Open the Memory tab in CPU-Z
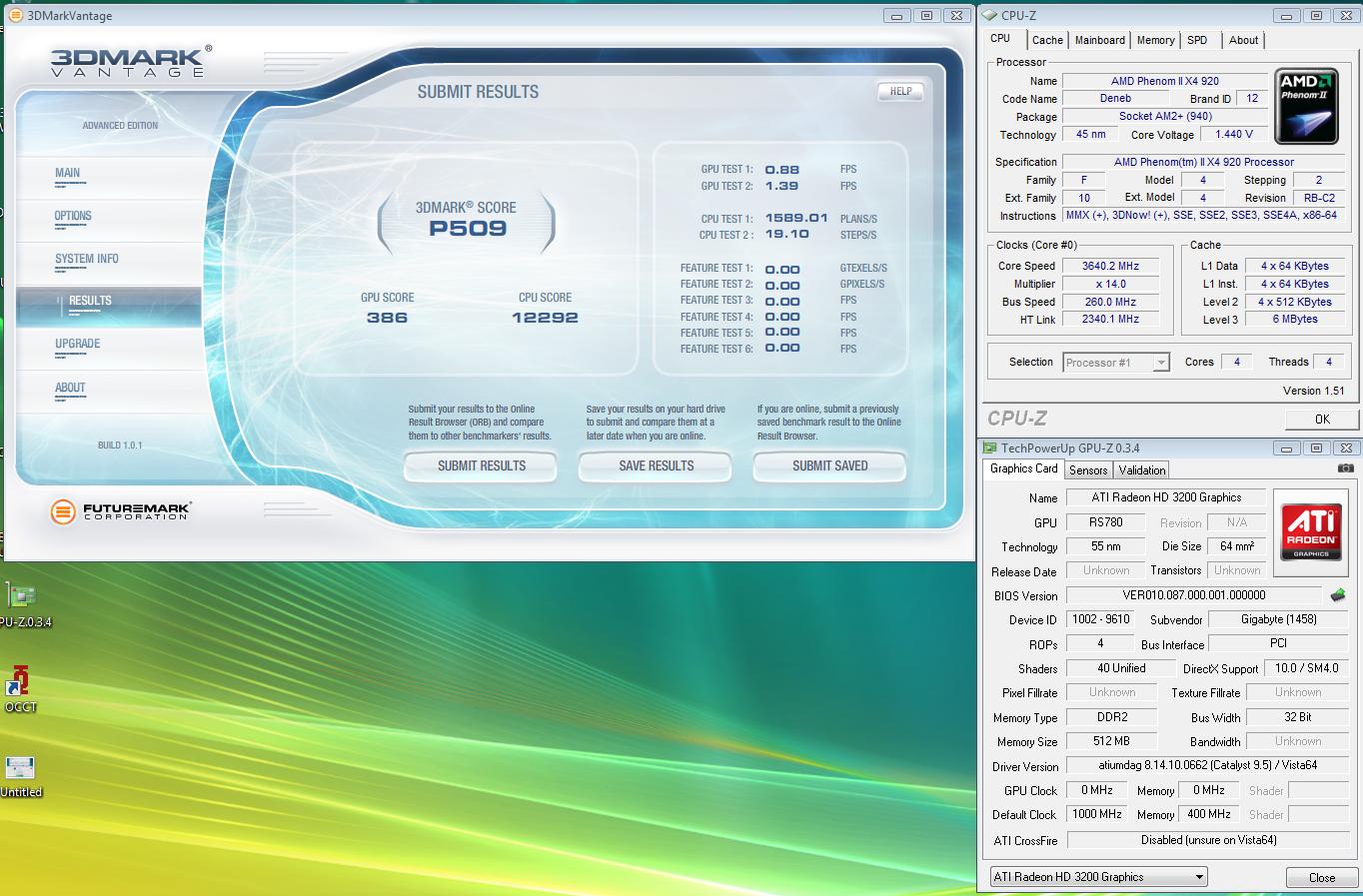Screen dimensions: 1363x896 [x=1155, y=40]
